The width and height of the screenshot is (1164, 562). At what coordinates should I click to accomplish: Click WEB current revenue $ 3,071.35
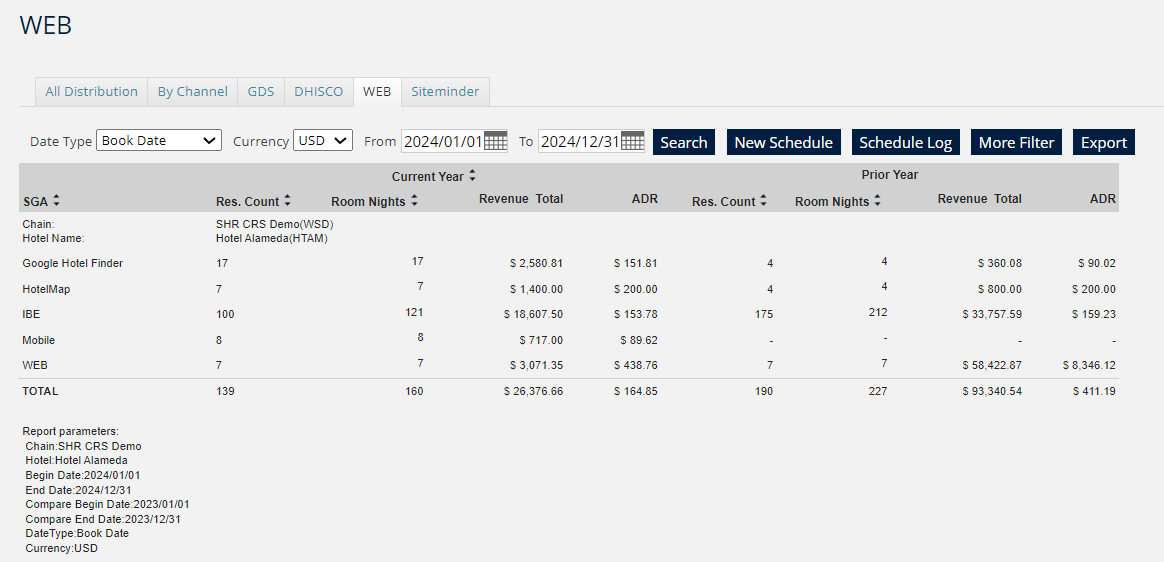[x=536, y=365]
